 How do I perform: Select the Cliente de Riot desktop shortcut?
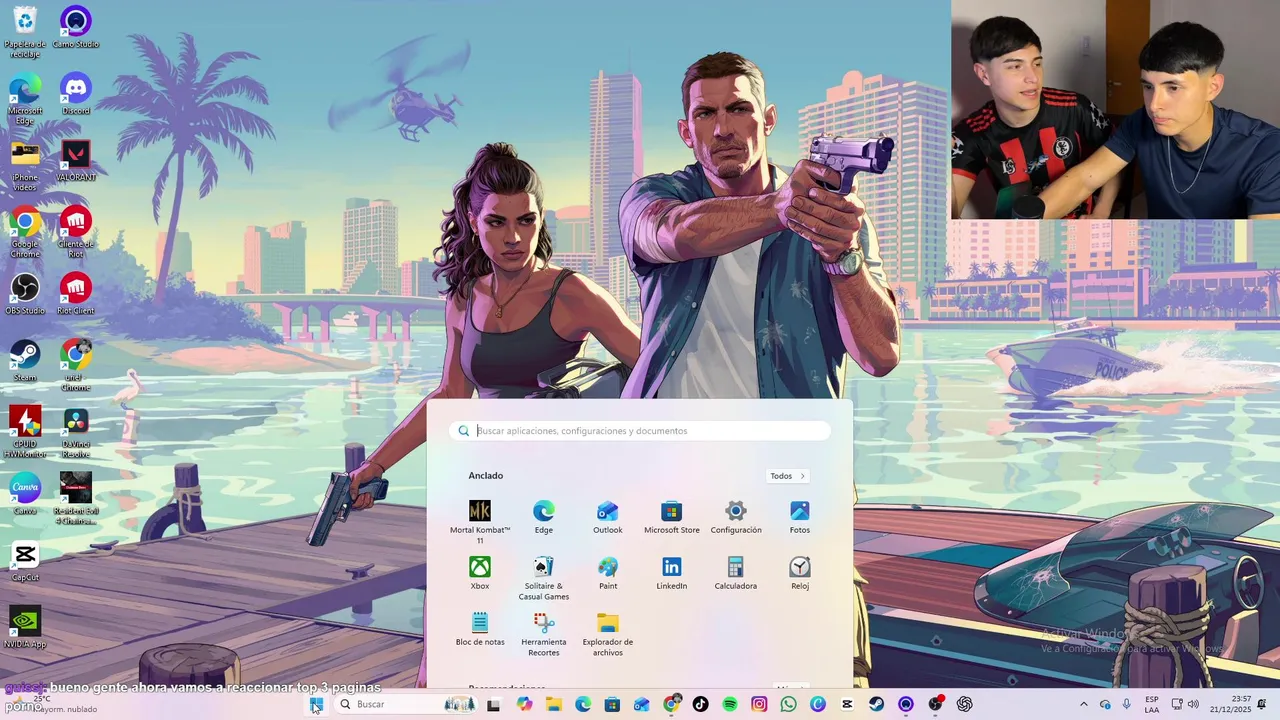76,233
